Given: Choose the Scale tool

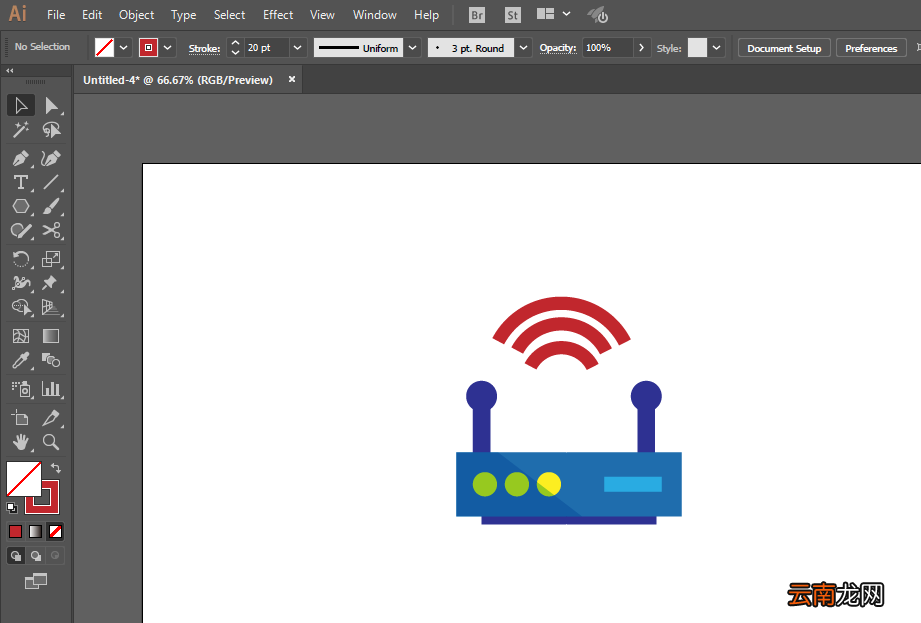Looking at the screenshot, I should (51, 259).
